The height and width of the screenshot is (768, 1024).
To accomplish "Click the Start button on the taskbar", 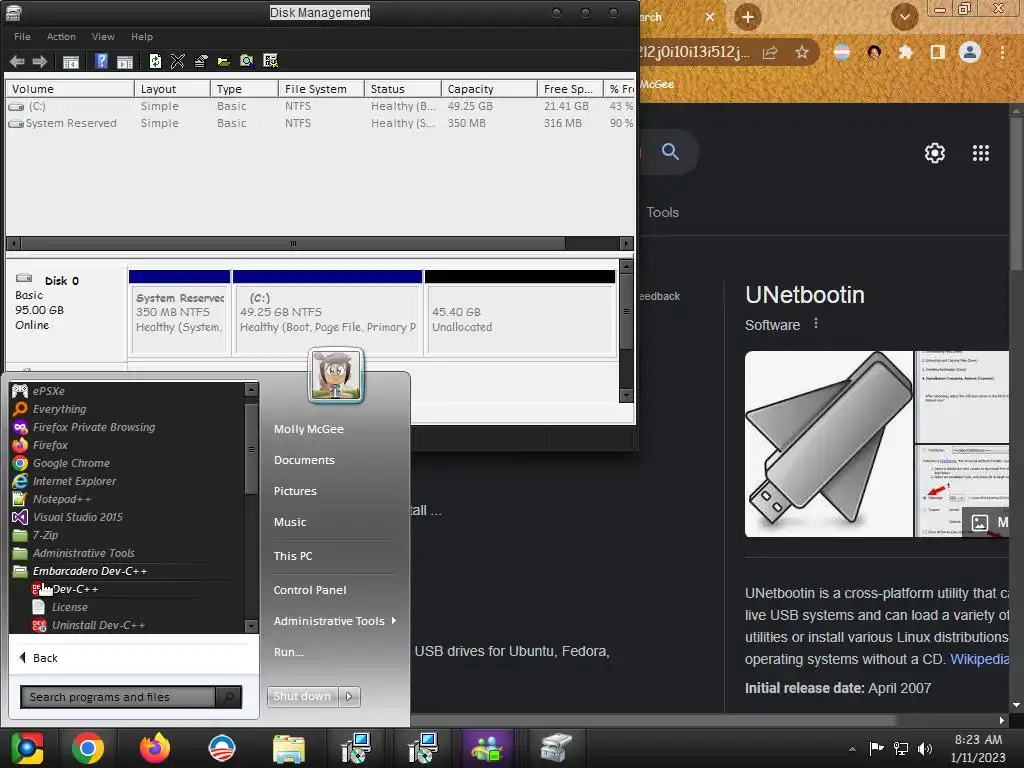I will point(27,748).
